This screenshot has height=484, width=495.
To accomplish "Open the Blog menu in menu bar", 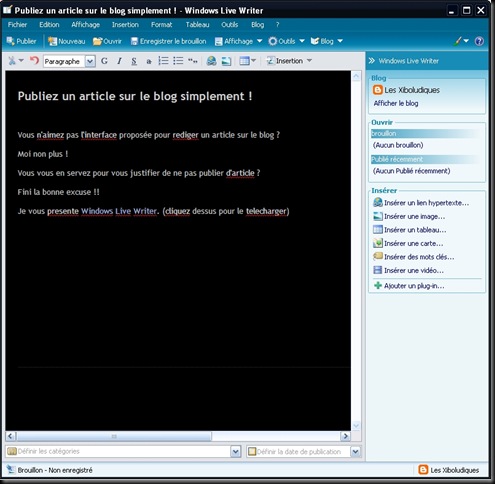I will click(x=257, y=25).
